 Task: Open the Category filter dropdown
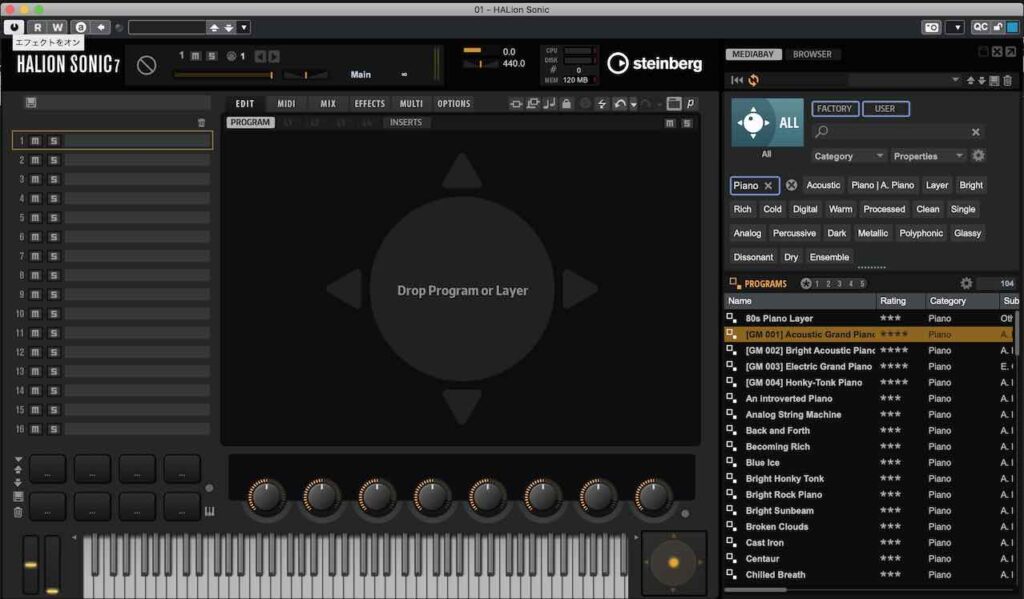click(849, 156)
